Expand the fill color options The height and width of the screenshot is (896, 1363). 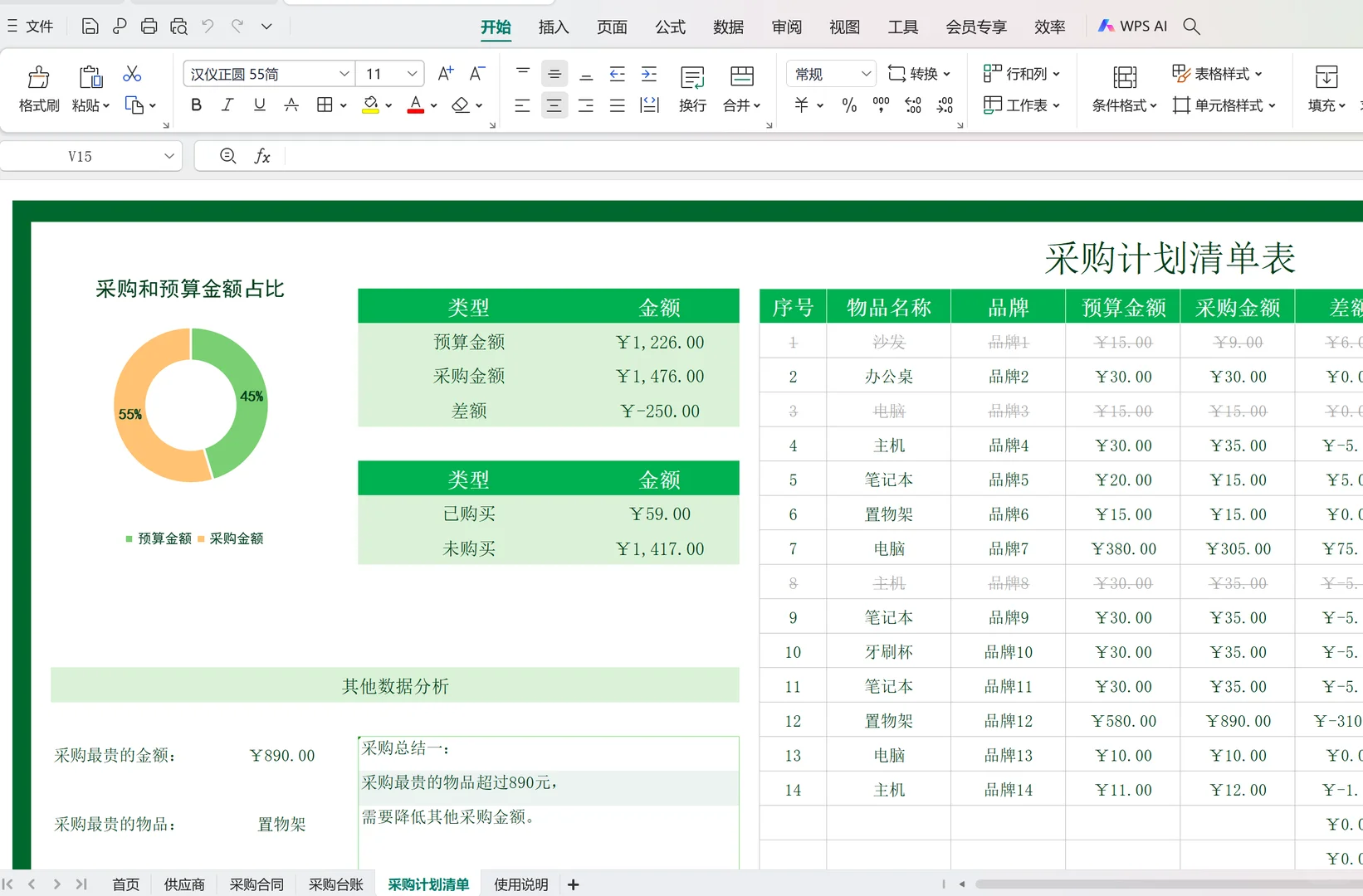(x=388, y=105)
